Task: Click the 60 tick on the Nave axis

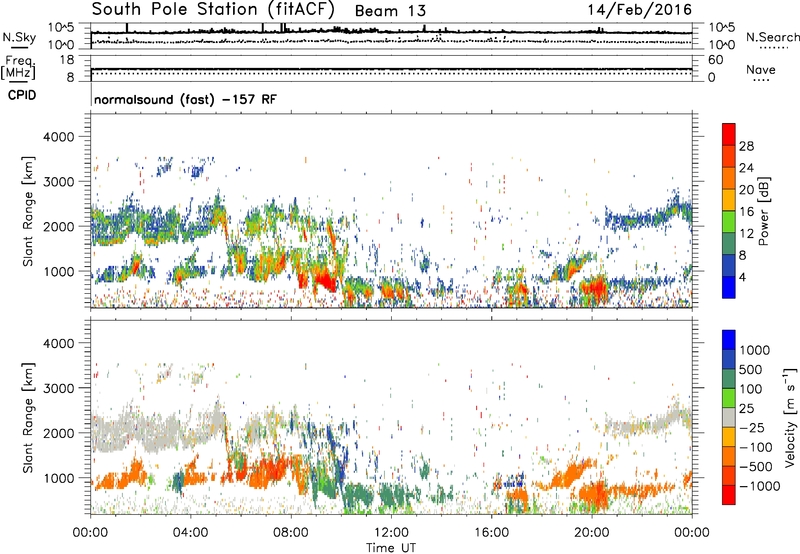Action: (715, 60)
